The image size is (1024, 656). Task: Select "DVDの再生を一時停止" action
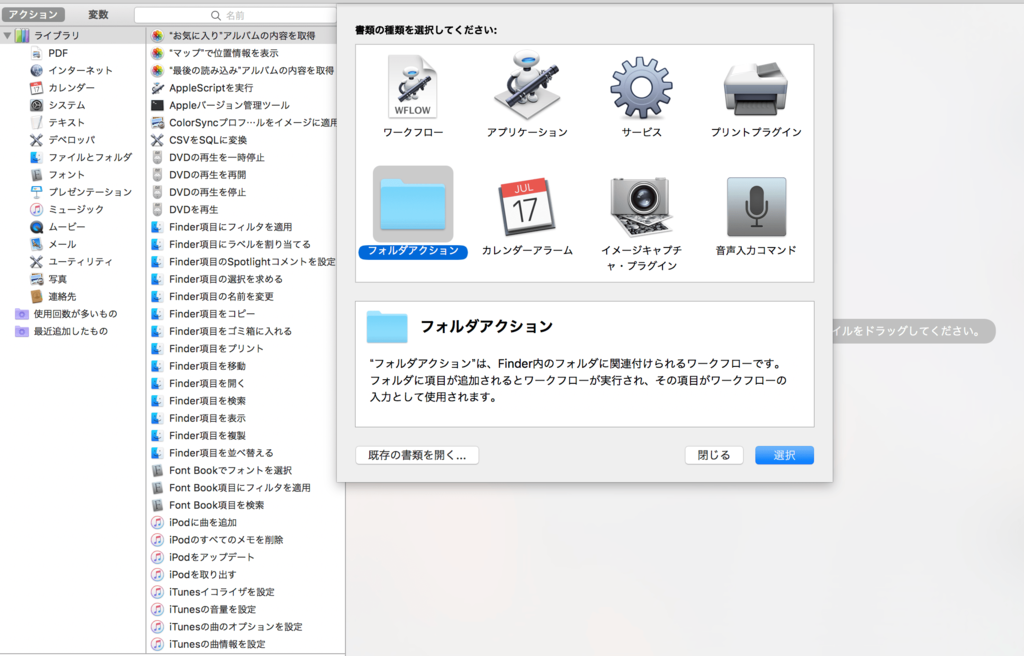point(216,157)
